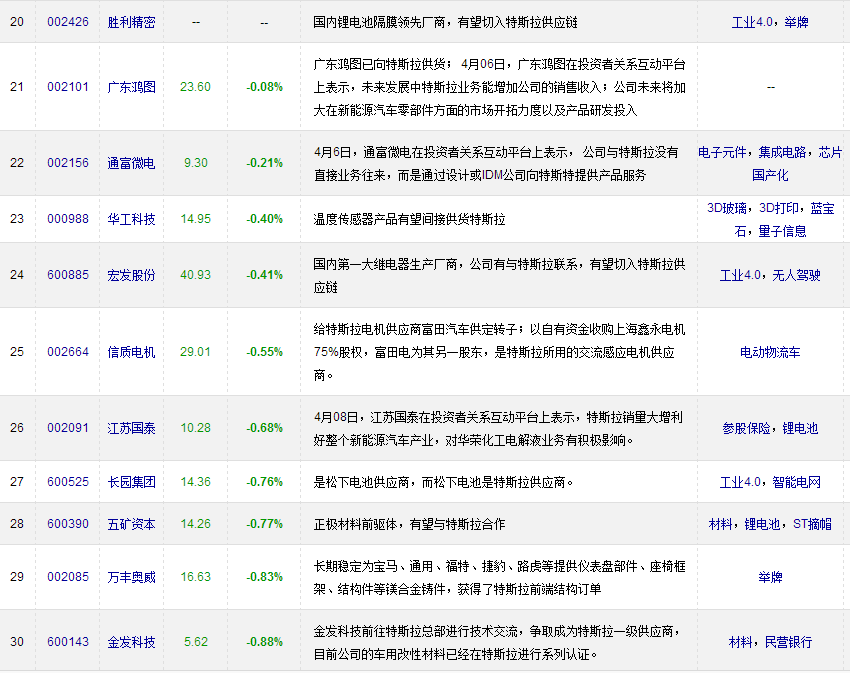
Task: Click the 参股保险 concept tag
Action: (746, 428)
